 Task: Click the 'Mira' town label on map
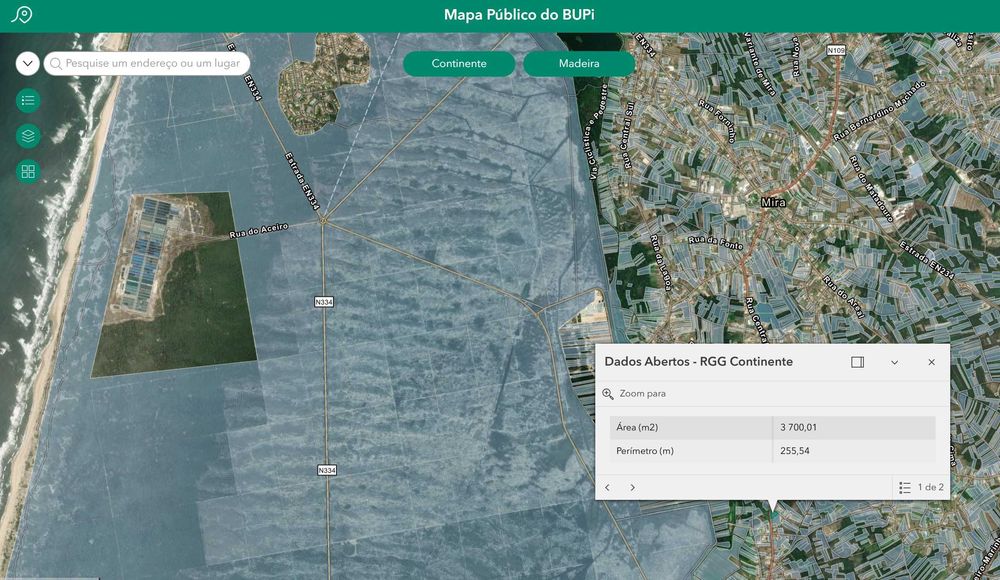(x=773, y=202)
